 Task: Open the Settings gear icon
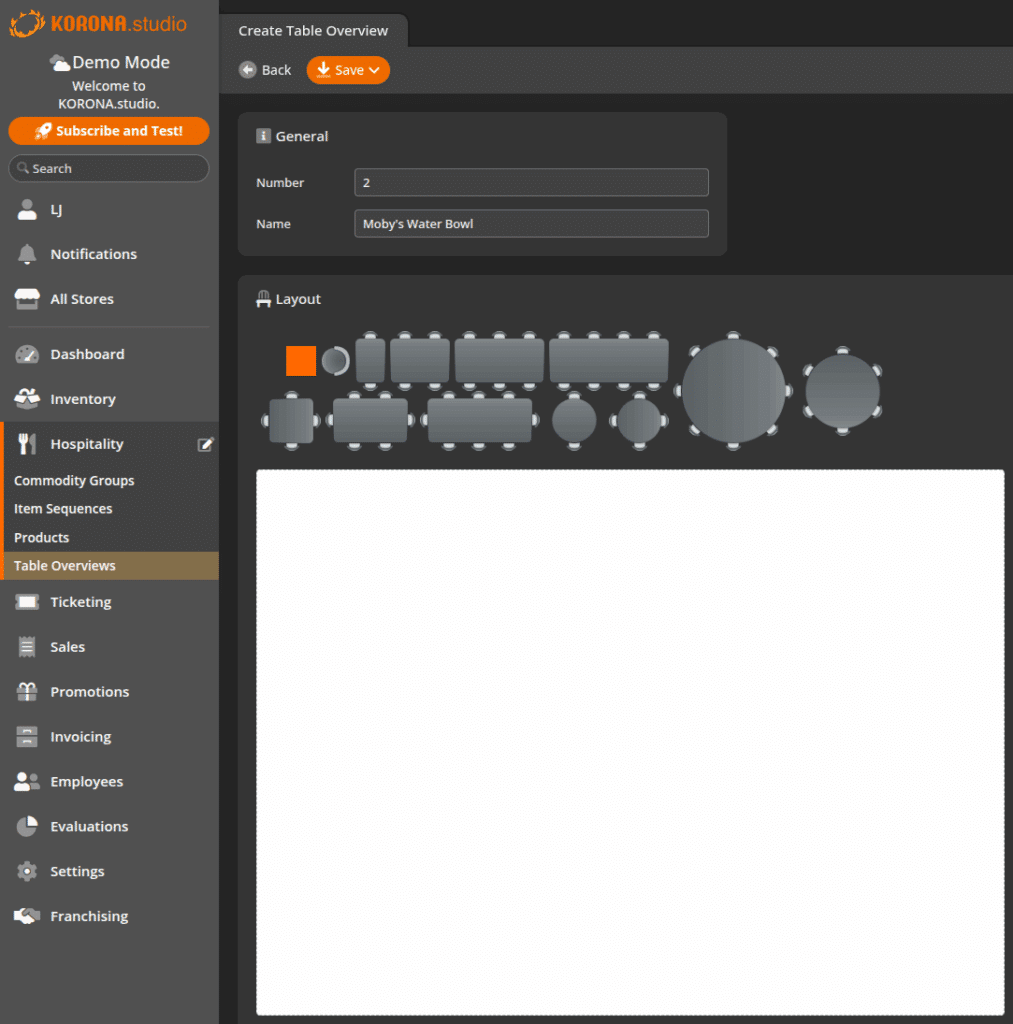click(27, 871)
